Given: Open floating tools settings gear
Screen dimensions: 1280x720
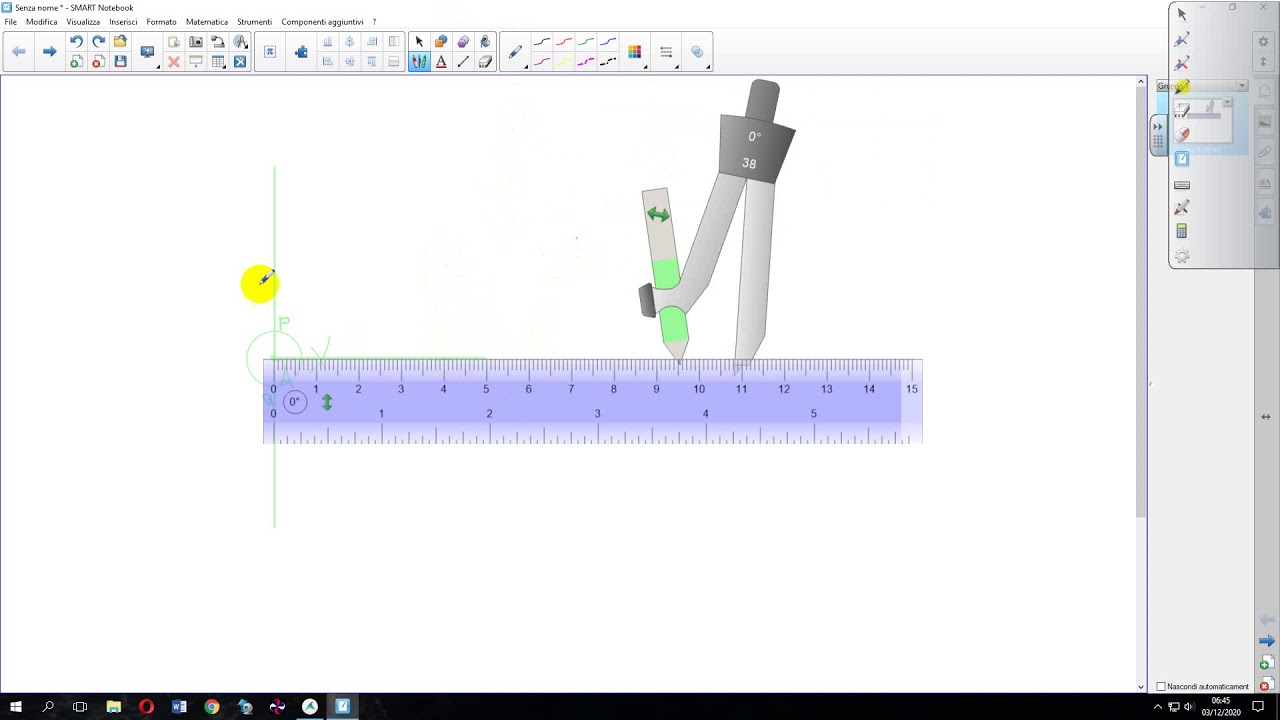Looking at the screenshot, I should coord(1181,256).
